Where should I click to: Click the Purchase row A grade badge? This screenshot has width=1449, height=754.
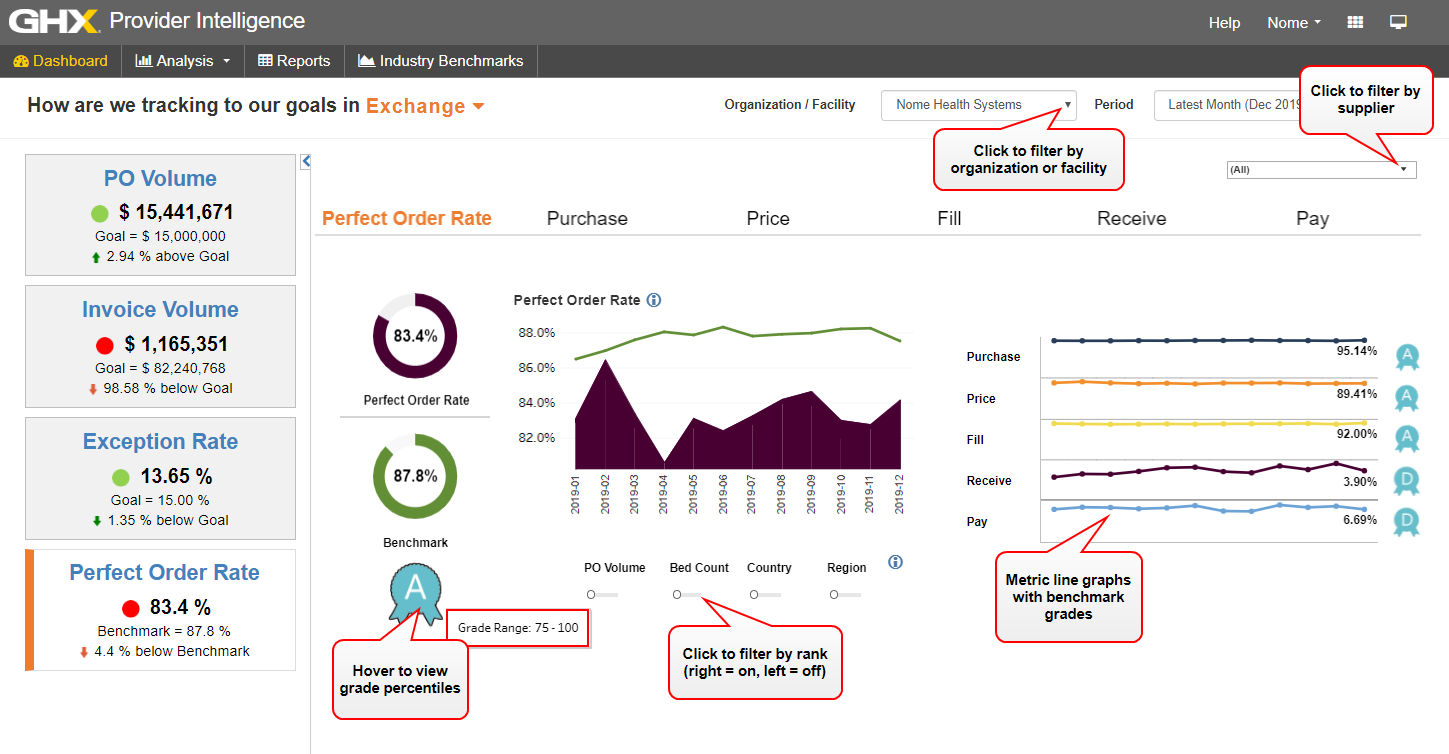point(1407,356)
